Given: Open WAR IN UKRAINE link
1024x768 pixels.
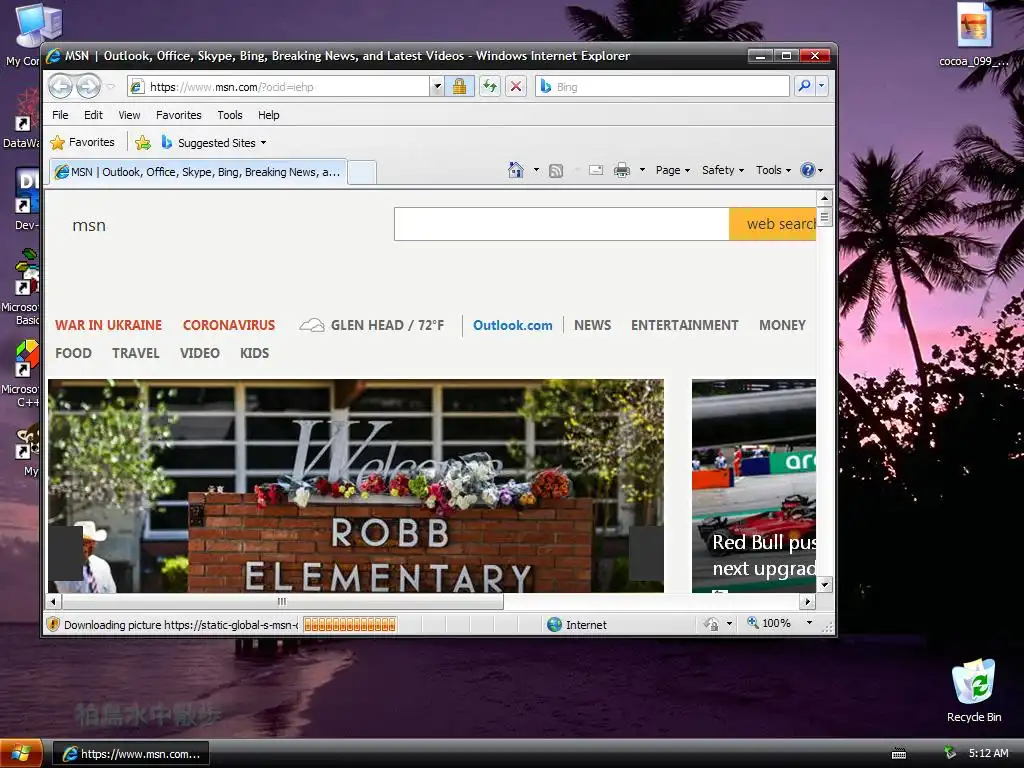Looking at the screenshot, I should tap(108, 325).
